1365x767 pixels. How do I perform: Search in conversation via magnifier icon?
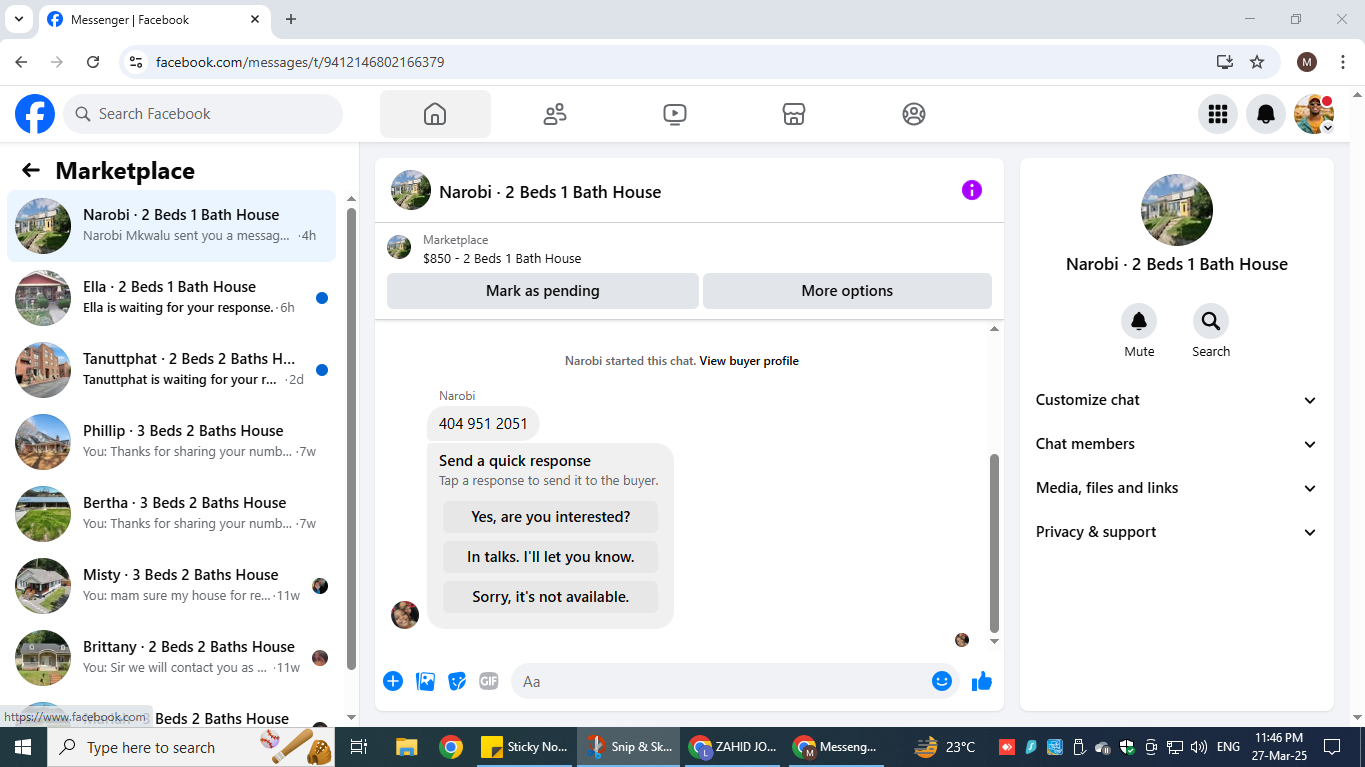[1211, 321]
